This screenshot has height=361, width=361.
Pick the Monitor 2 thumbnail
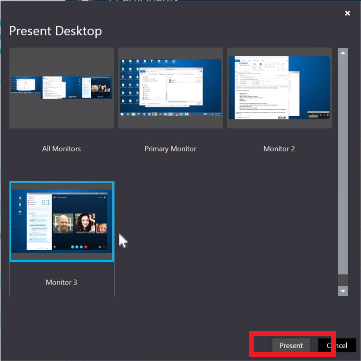[x=279, y=88]
